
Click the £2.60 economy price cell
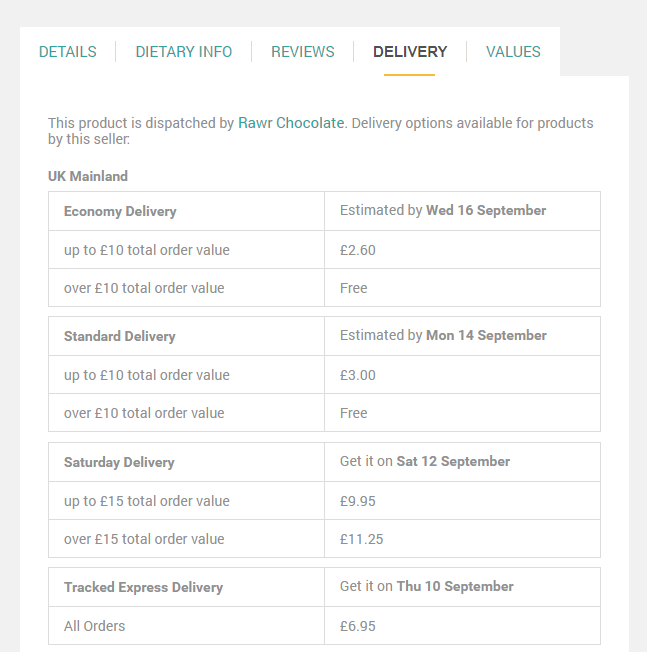(462, 250)
